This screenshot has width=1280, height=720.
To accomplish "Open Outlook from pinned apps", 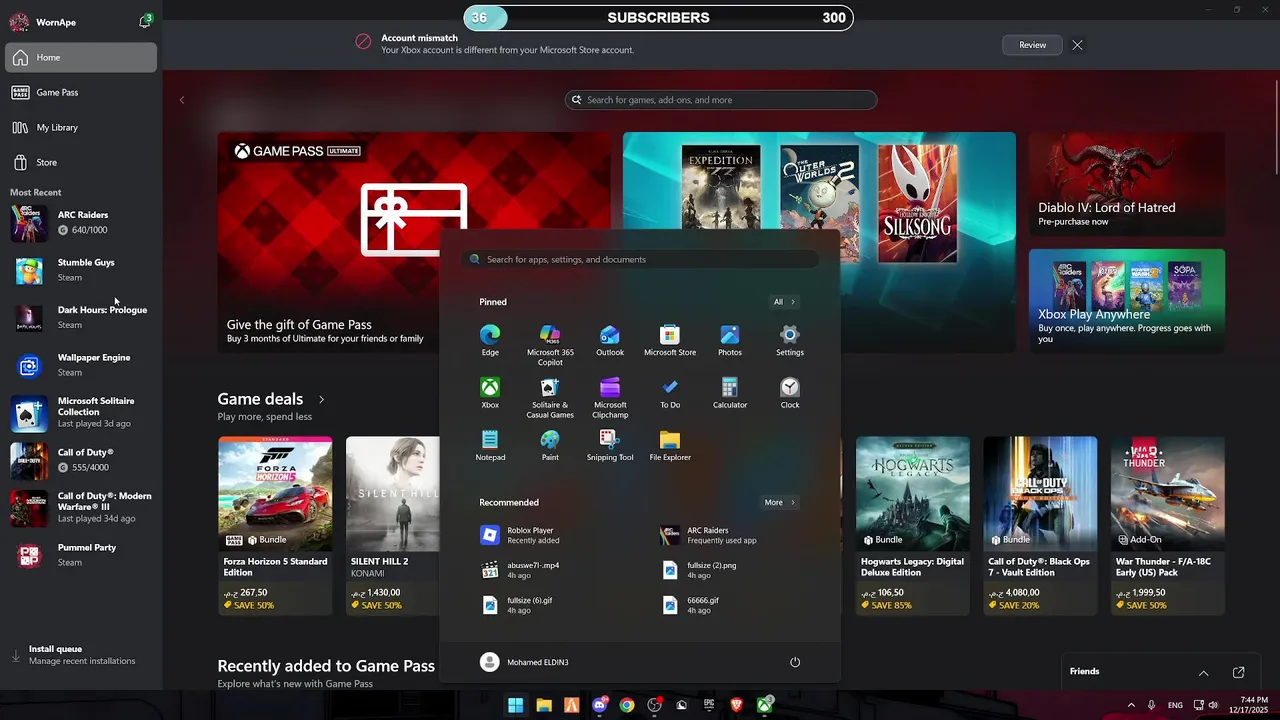I will 610,340.
